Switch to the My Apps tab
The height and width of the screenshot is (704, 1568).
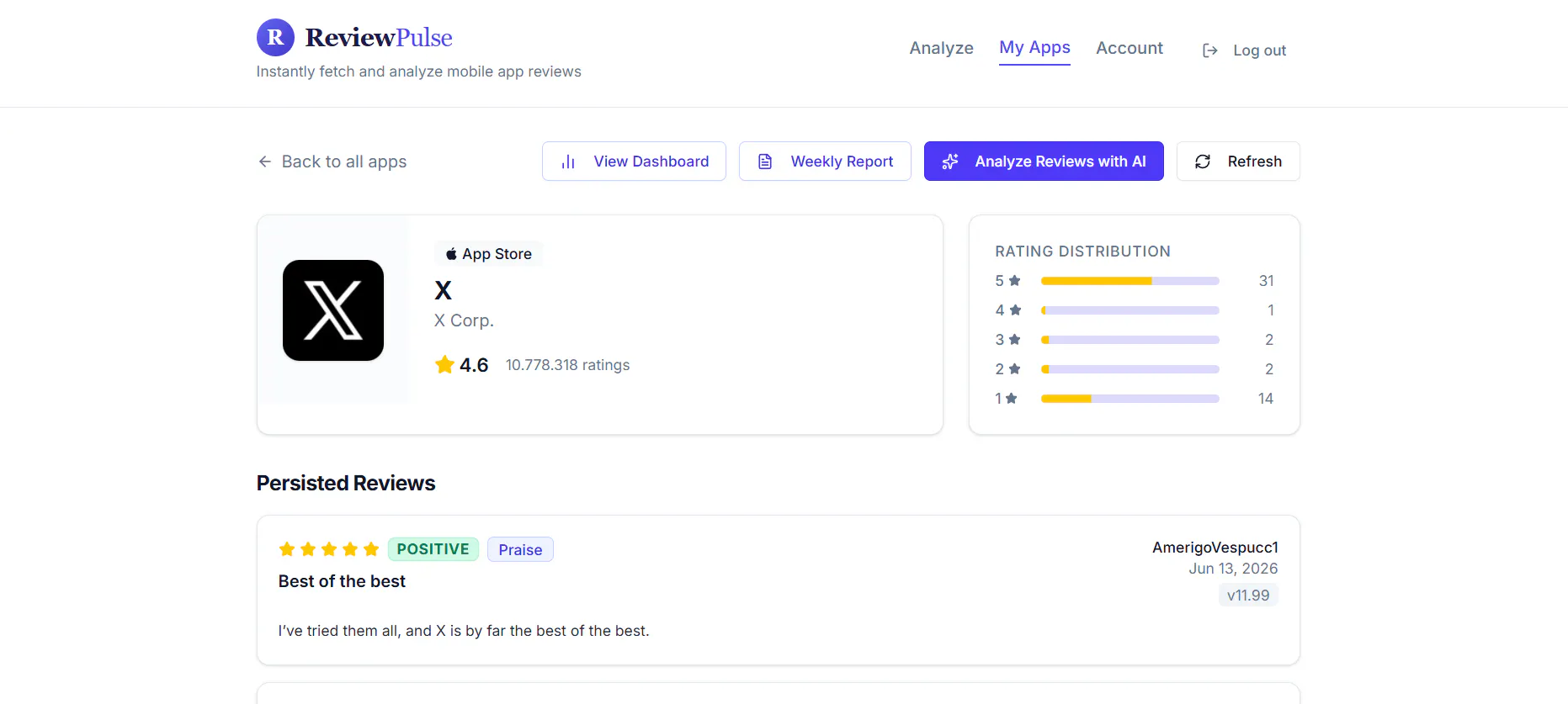[x=1034, y=48]
